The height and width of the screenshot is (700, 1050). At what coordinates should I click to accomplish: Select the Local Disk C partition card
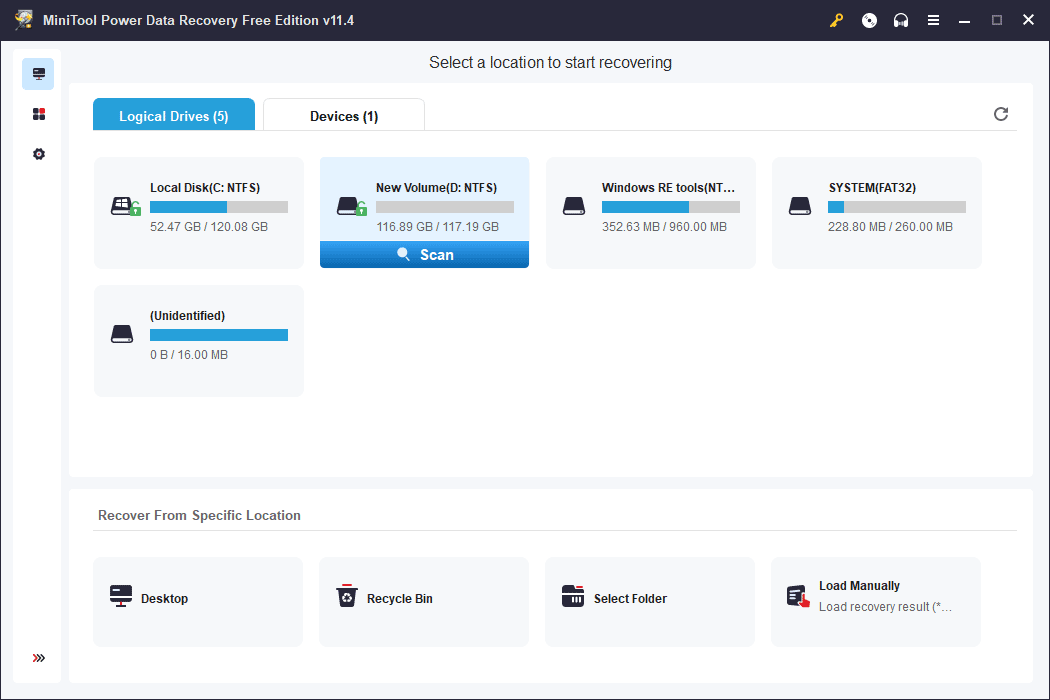click(197, 207)
